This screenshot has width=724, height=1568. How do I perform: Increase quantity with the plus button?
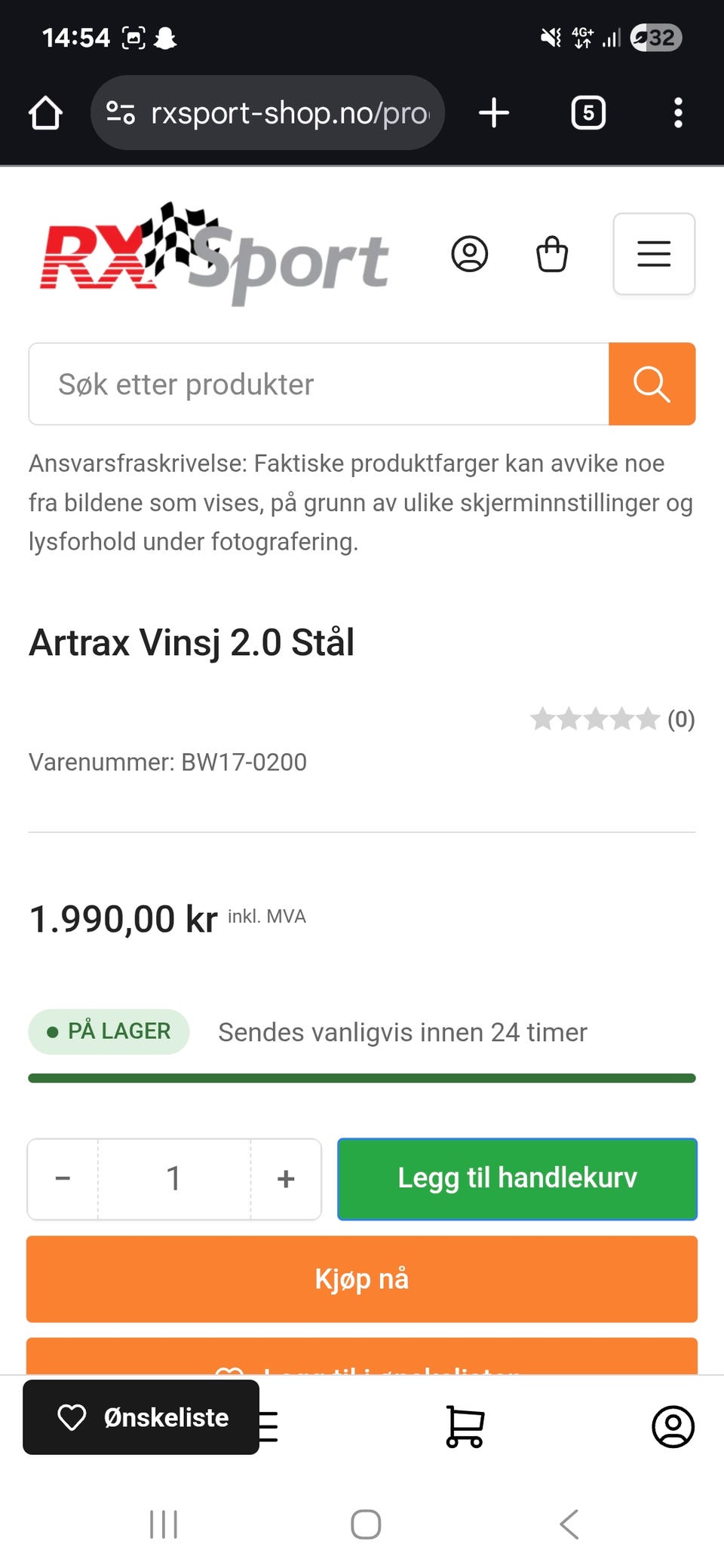click(x=286, y=1179)
